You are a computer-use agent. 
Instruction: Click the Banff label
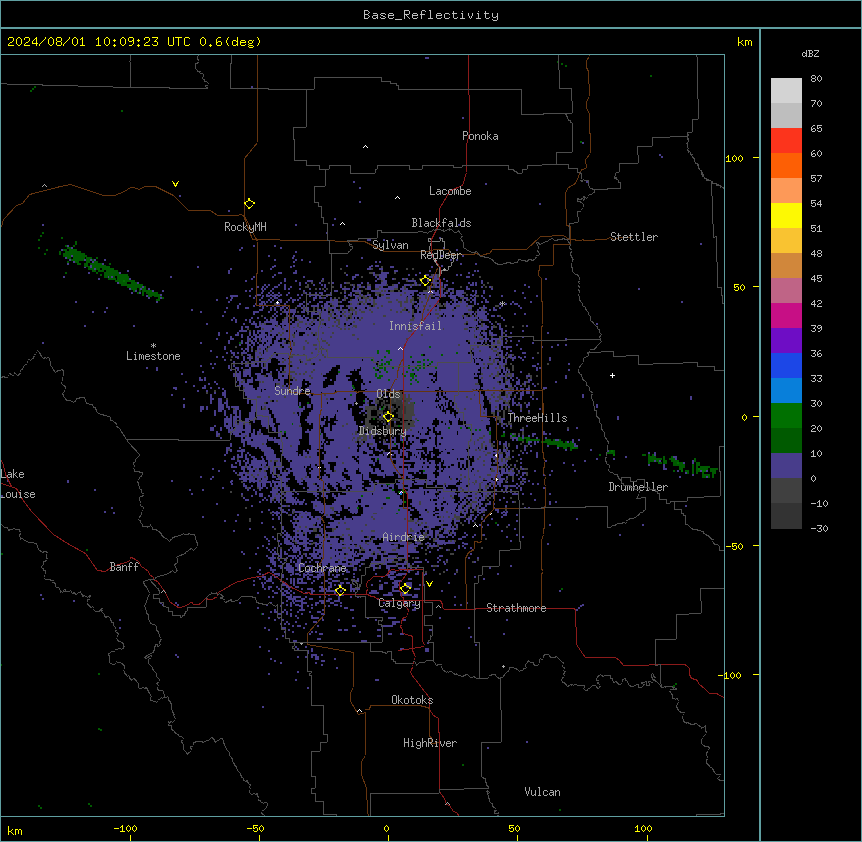pyautogui.click(x=124, y=567)
